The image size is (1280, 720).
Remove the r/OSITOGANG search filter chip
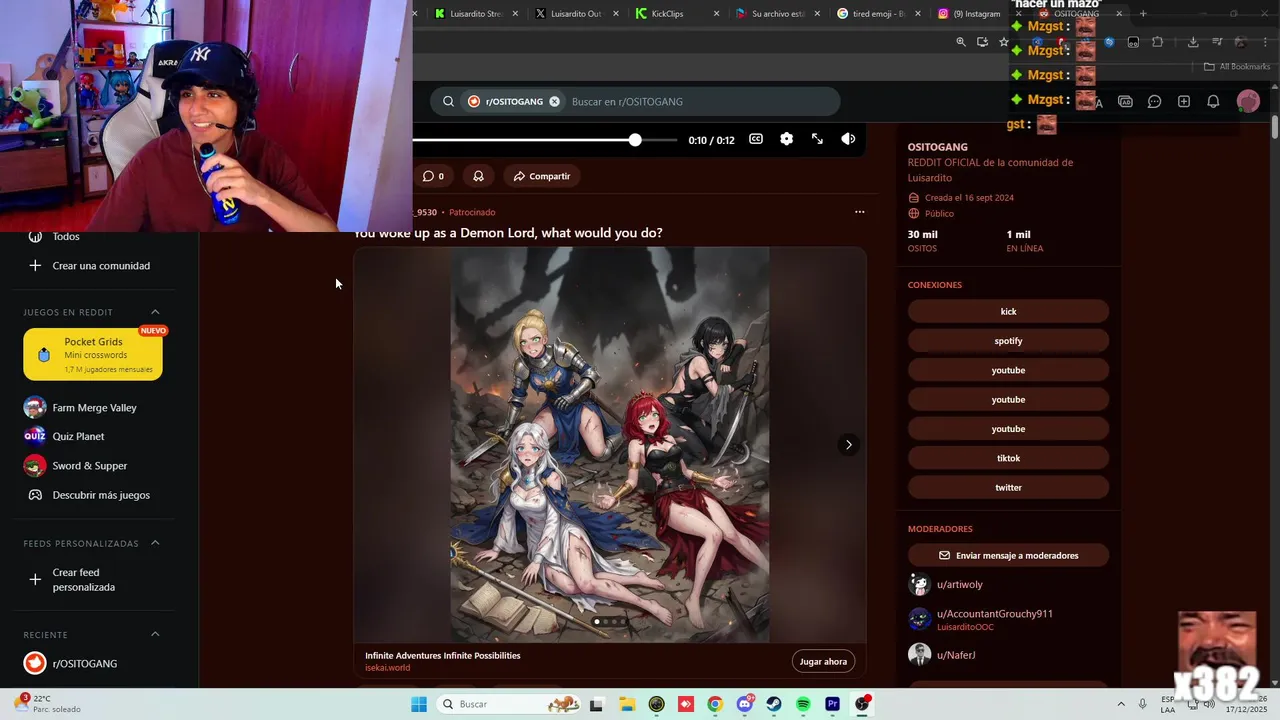pyautogui.click(x=554, y=101)
